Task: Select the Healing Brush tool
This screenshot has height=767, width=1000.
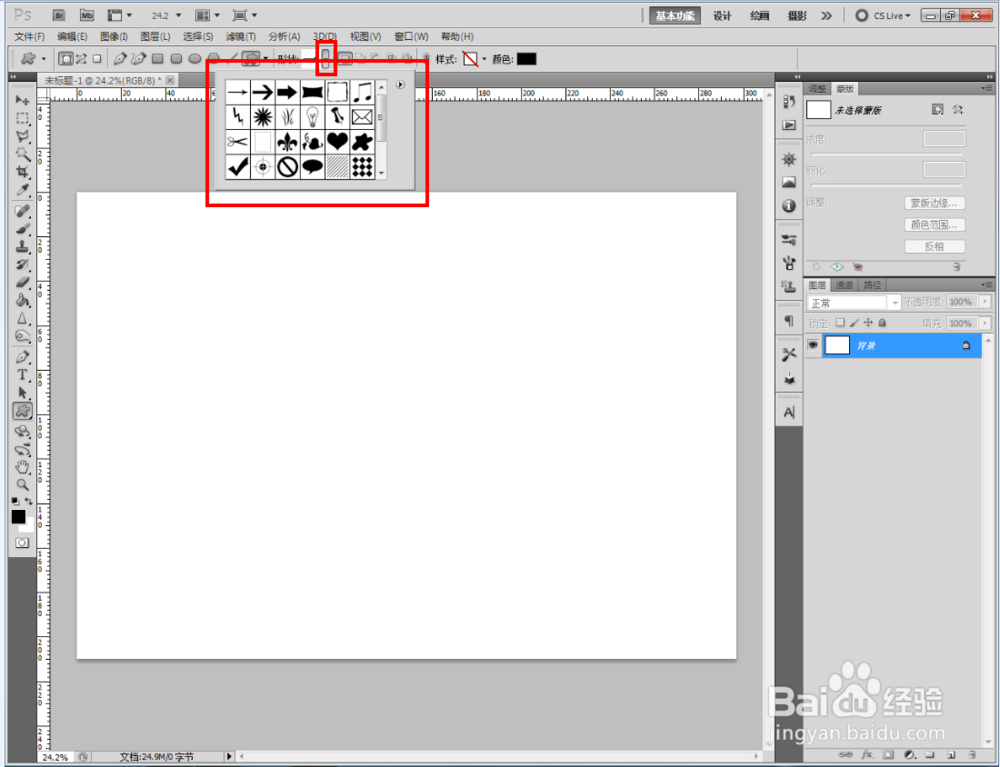Action: pyautogui.click(x=22, y=210)
